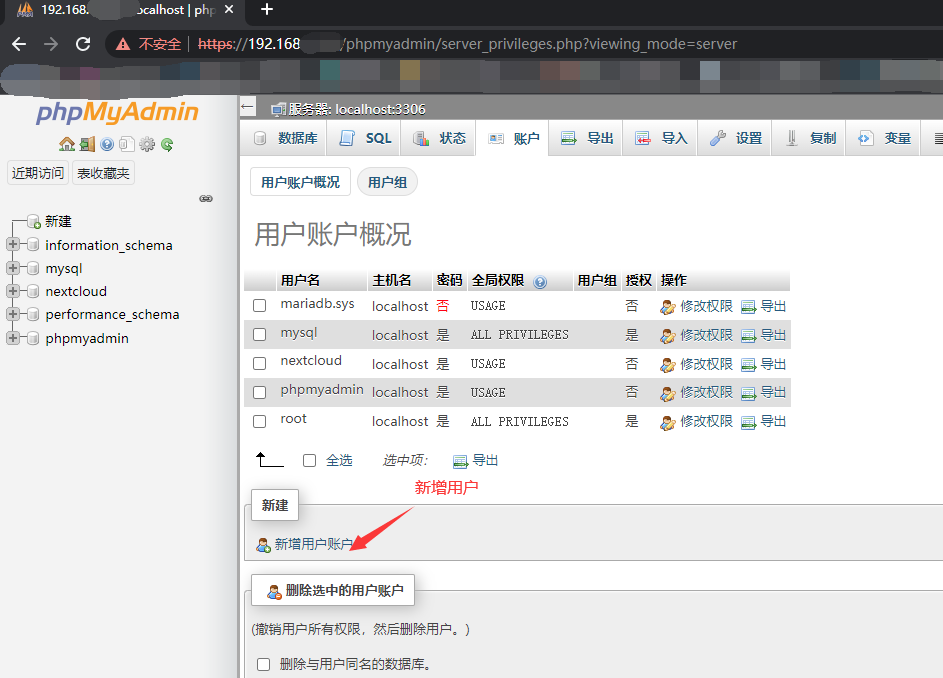Click the phpMyAdmin home icon
The height and width of the screenshot is (678, 943).
[x=67, y=144]
